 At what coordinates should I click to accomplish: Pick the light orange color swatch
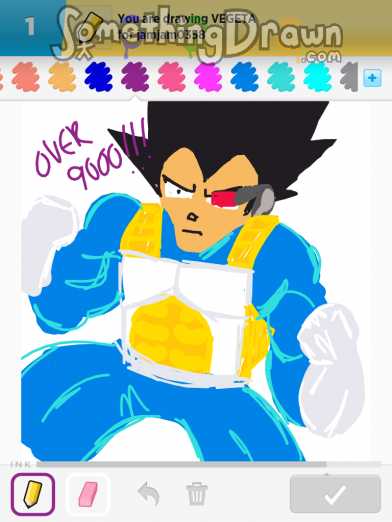pos(62,77)
